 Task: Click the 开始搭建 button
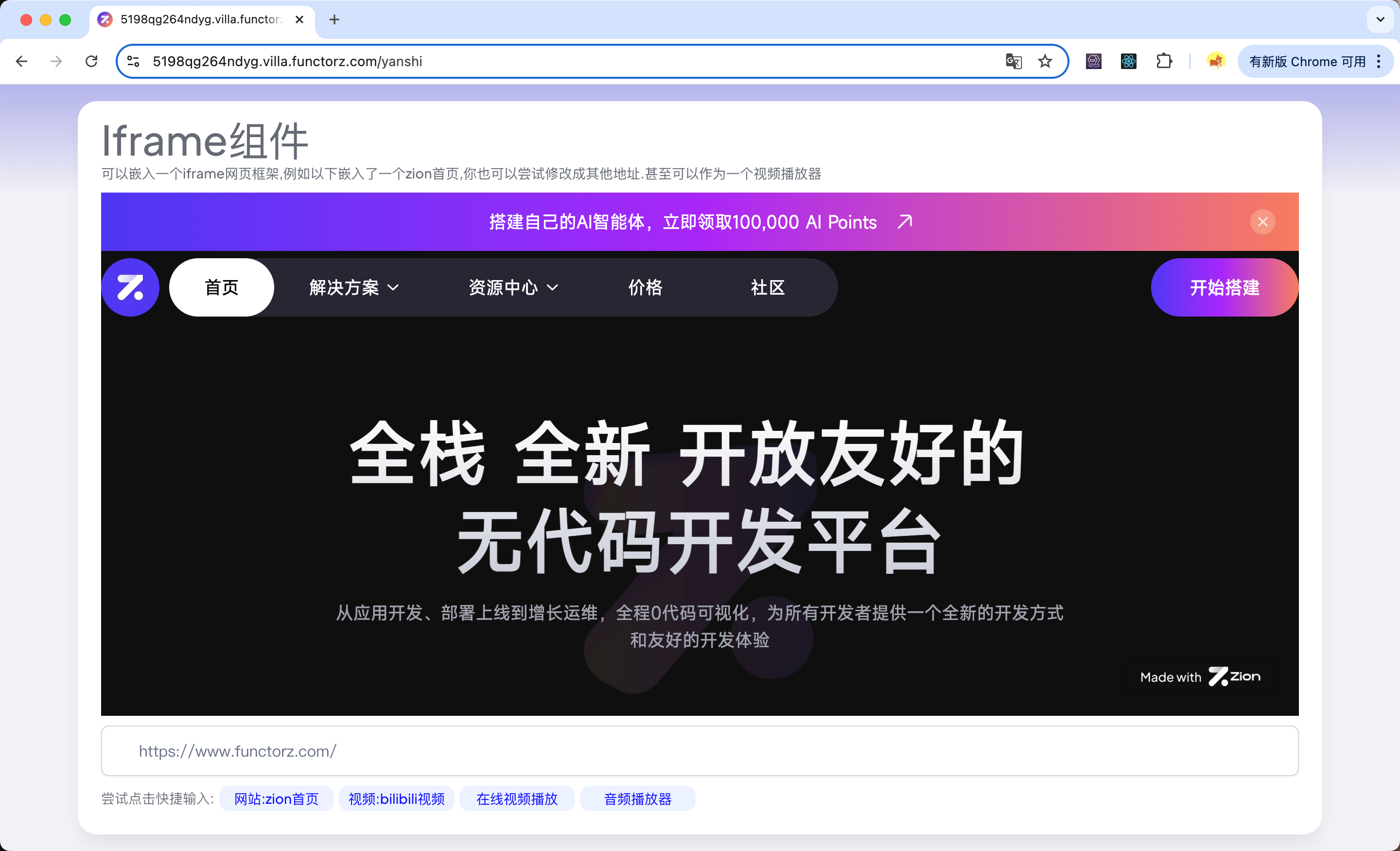point(1224,288)
